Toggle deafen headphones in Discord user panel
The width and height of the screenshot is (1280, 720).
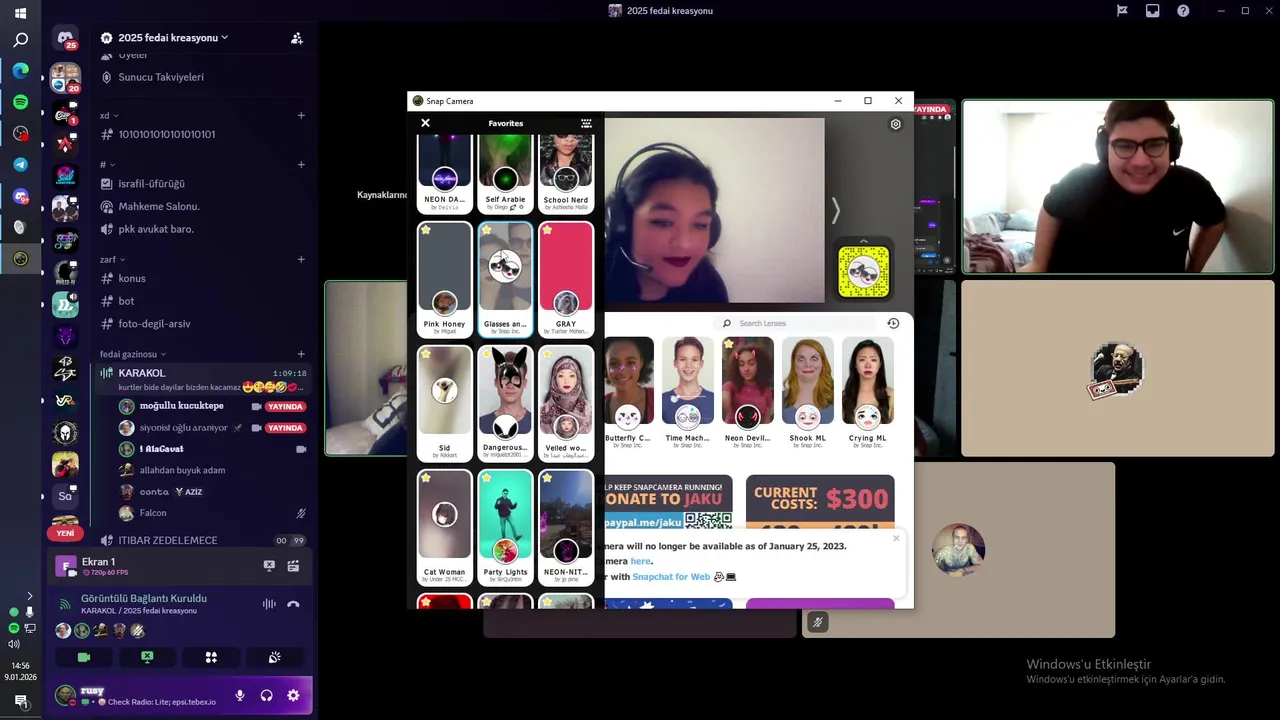click(x=267, y=695)
